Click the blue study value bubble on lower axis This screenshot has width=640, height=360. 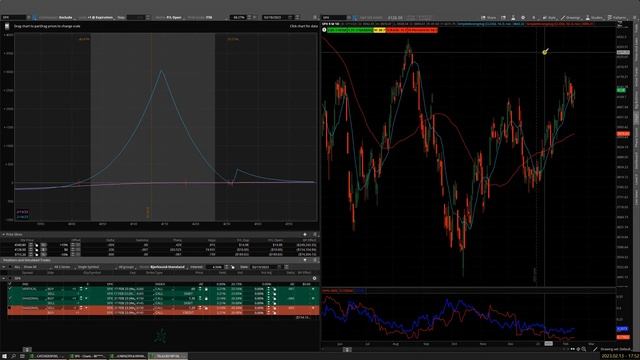tap(622, 329)
